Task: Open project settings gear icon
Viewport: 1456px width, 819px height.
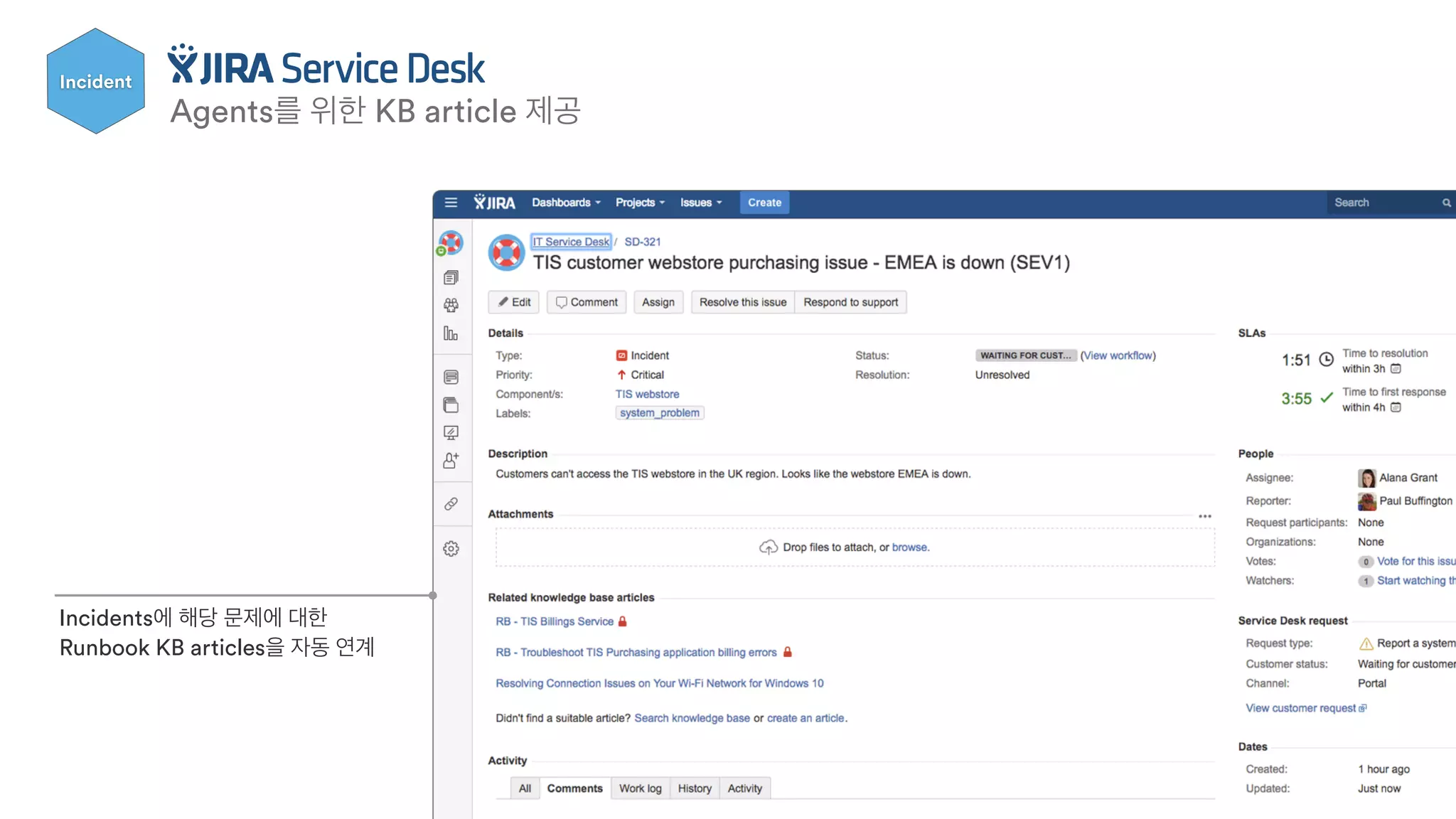Action: [x=451, y=549]
